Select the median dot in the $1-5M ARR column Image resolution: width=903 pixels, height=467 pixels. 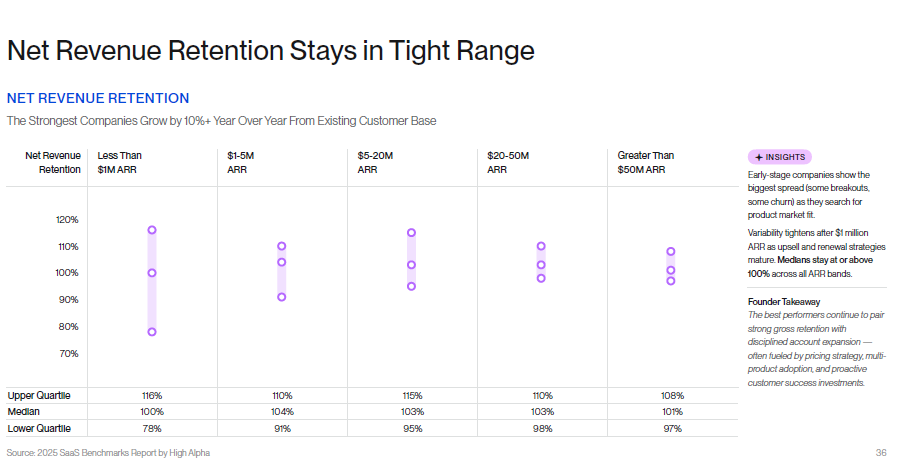(282, 262)
